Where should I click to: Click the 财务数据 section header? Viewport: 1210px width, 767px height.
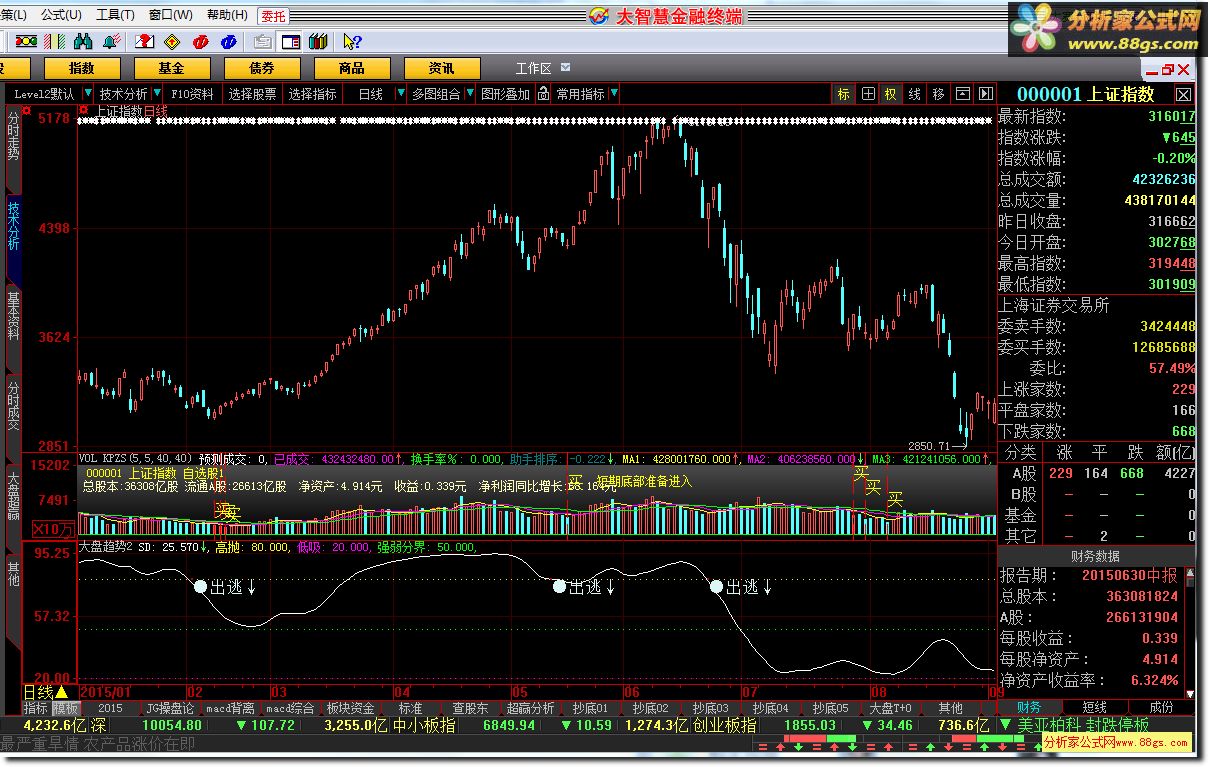pos(1096,556)
